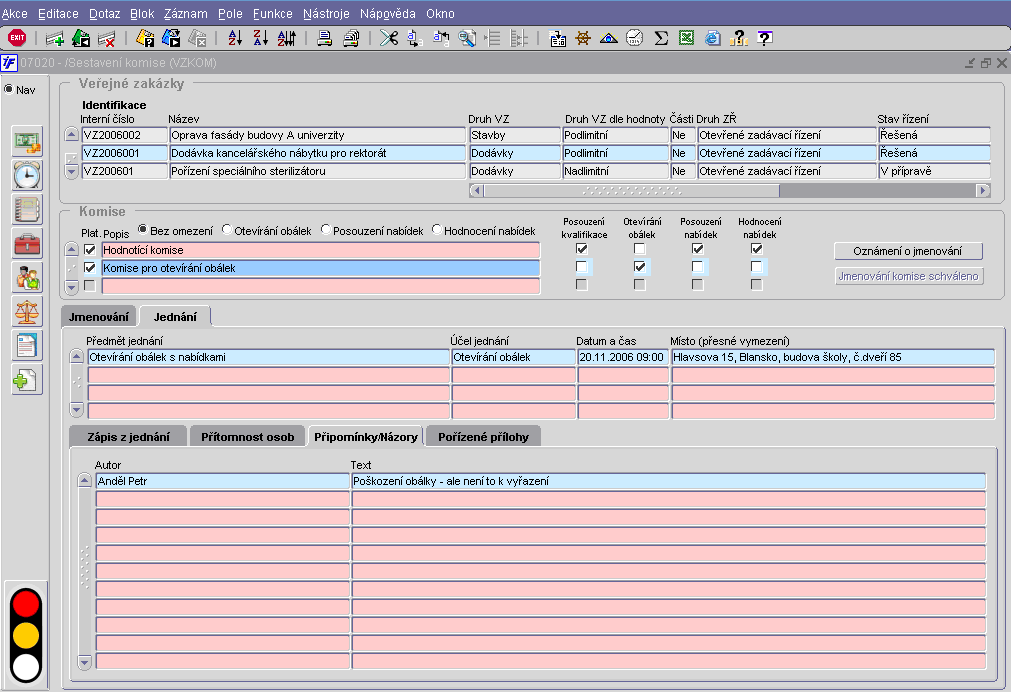Open the red toolbox sidebar icon
This screenshot has height=692, width=1011.
click(27, 243)
